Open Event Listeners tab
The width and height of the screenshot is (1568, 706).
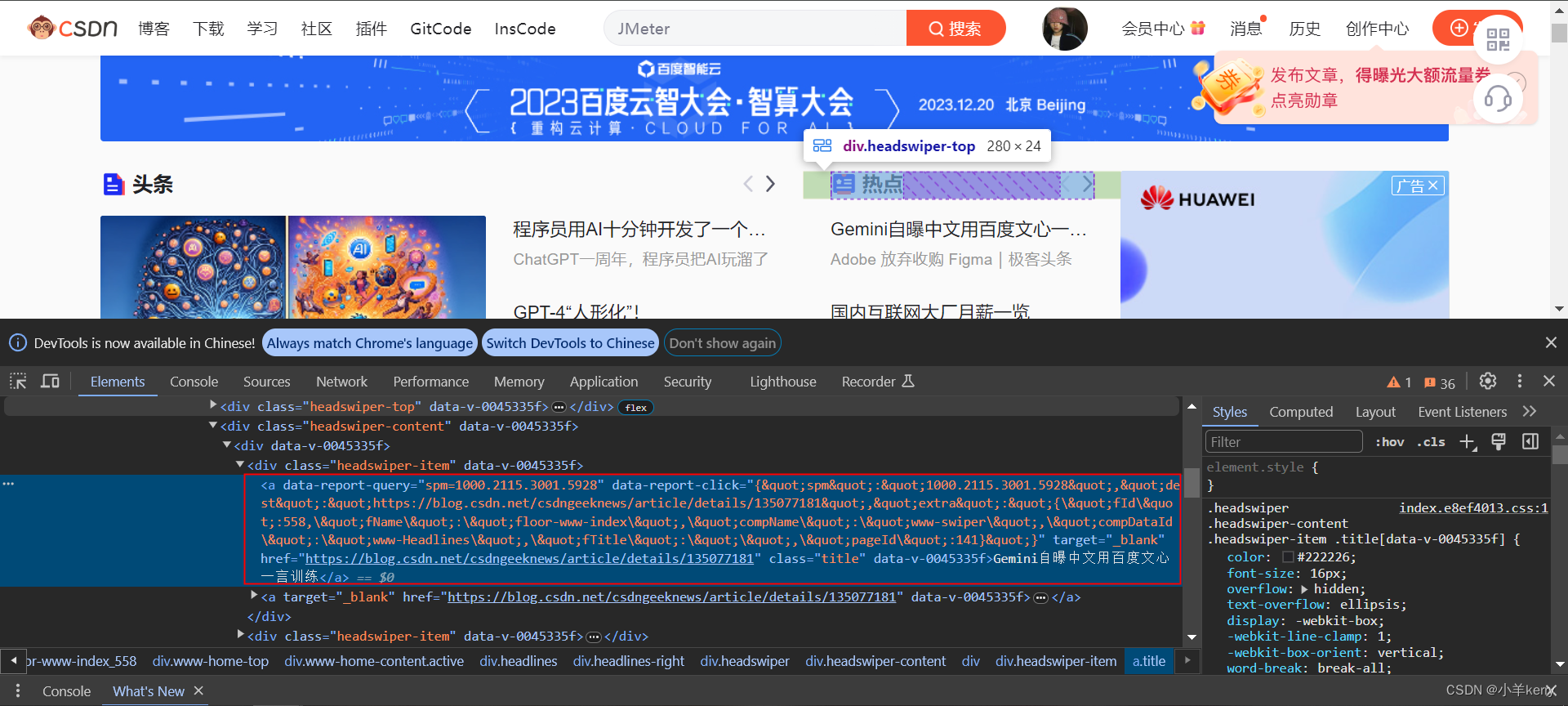point(1462,412)
